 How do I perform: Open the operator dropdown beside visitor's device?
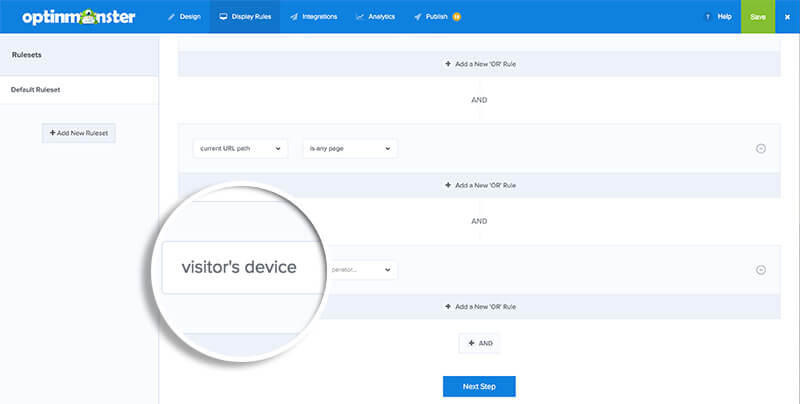coord(361,270)
